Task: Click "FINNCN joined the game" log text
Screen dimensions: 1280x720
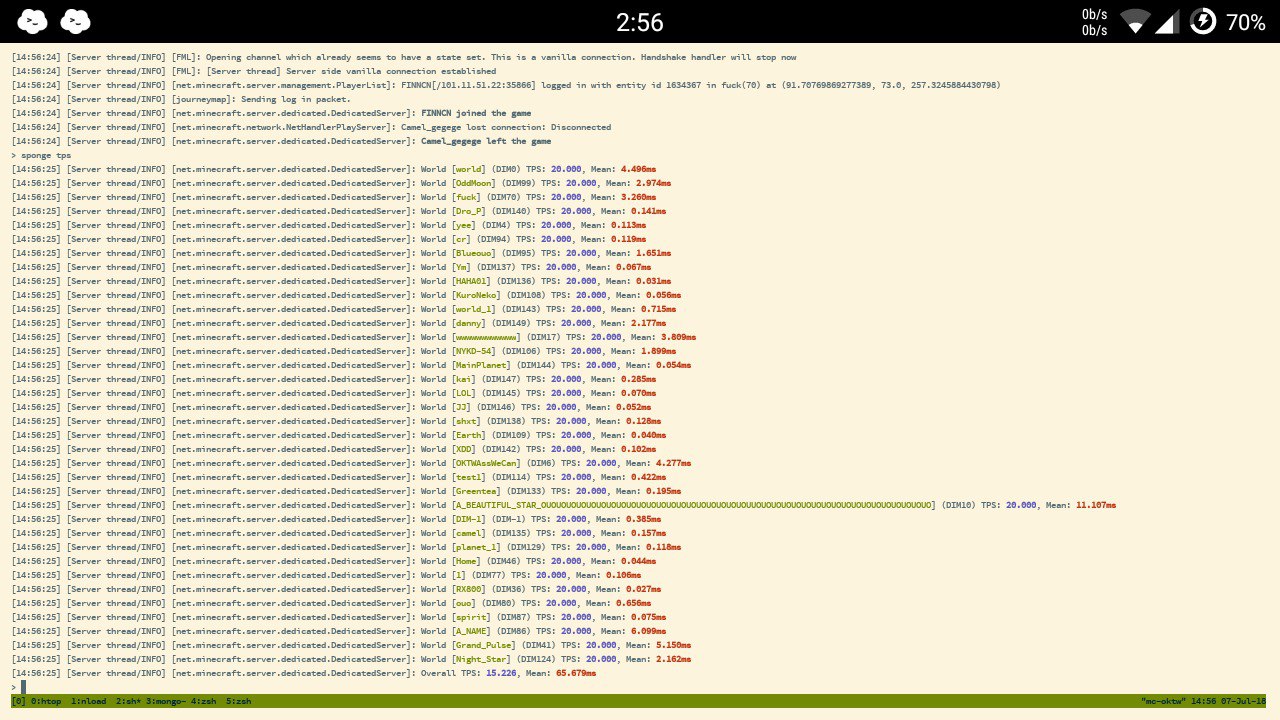Action: (476, 113)
